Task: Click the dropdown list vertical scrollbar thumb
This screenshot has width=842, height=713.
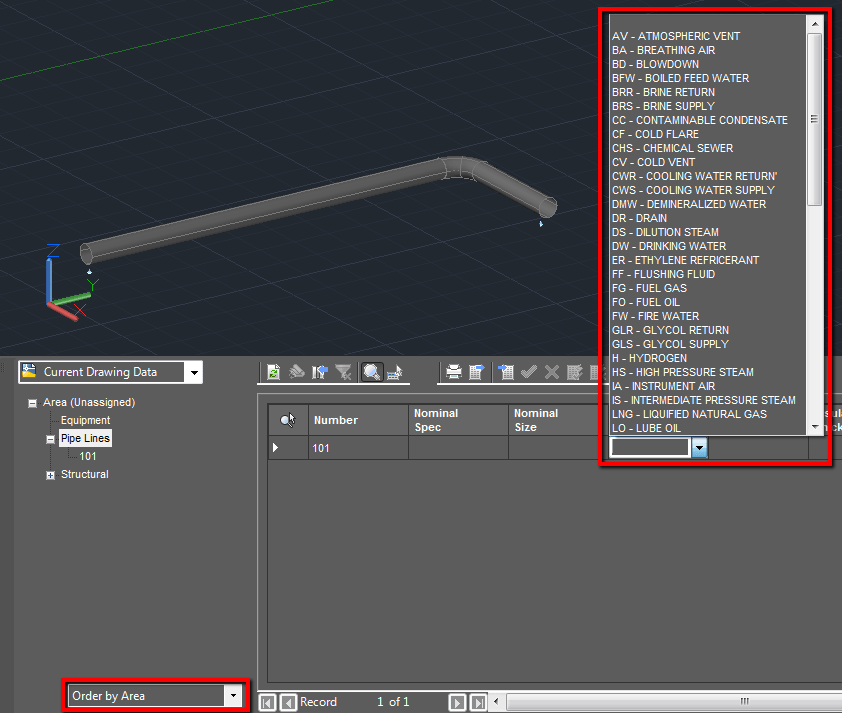Action: 815,119
